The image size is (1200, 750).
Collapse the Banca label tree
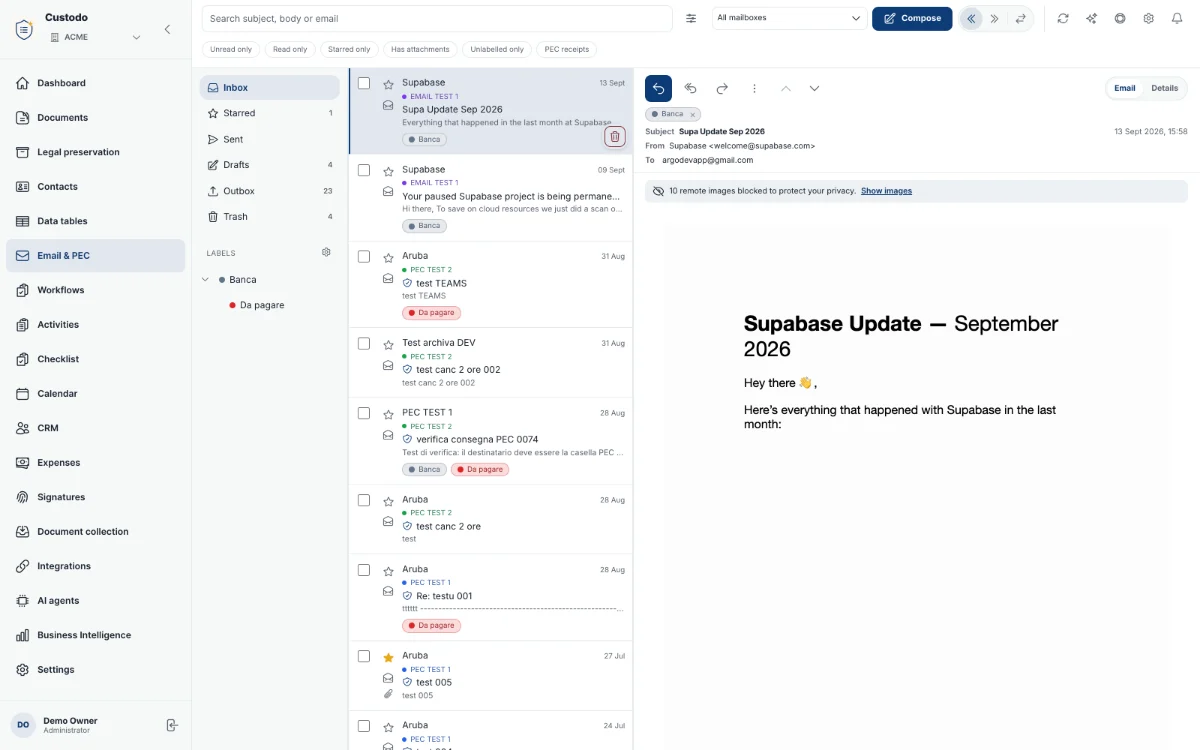click(206, 280)
